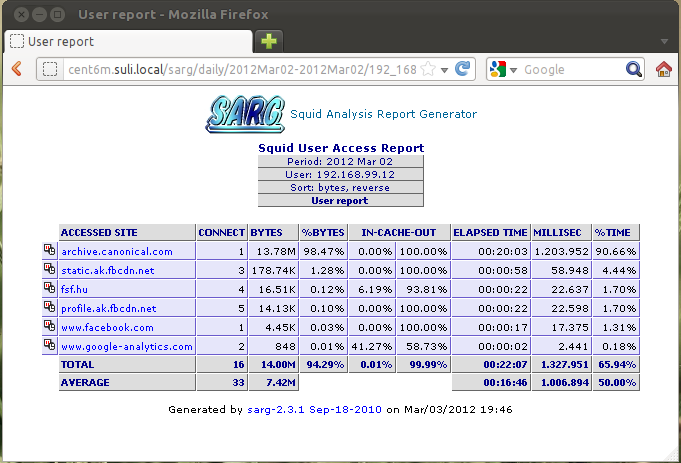The height and width of the screenshot is (463, 681).
Task: Click the CONNECT column header
Action: [x=221, y=232]
